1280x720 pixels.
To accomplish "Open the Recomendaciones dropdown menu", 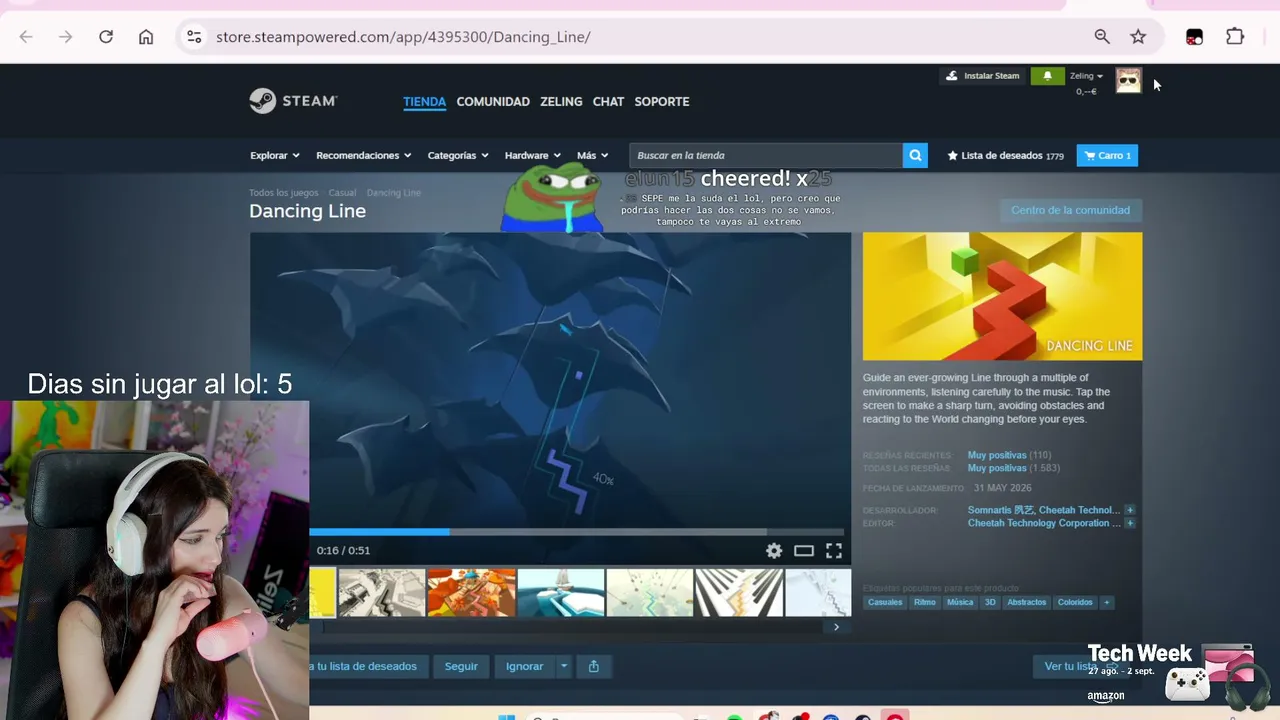I will tap(364, 155).
